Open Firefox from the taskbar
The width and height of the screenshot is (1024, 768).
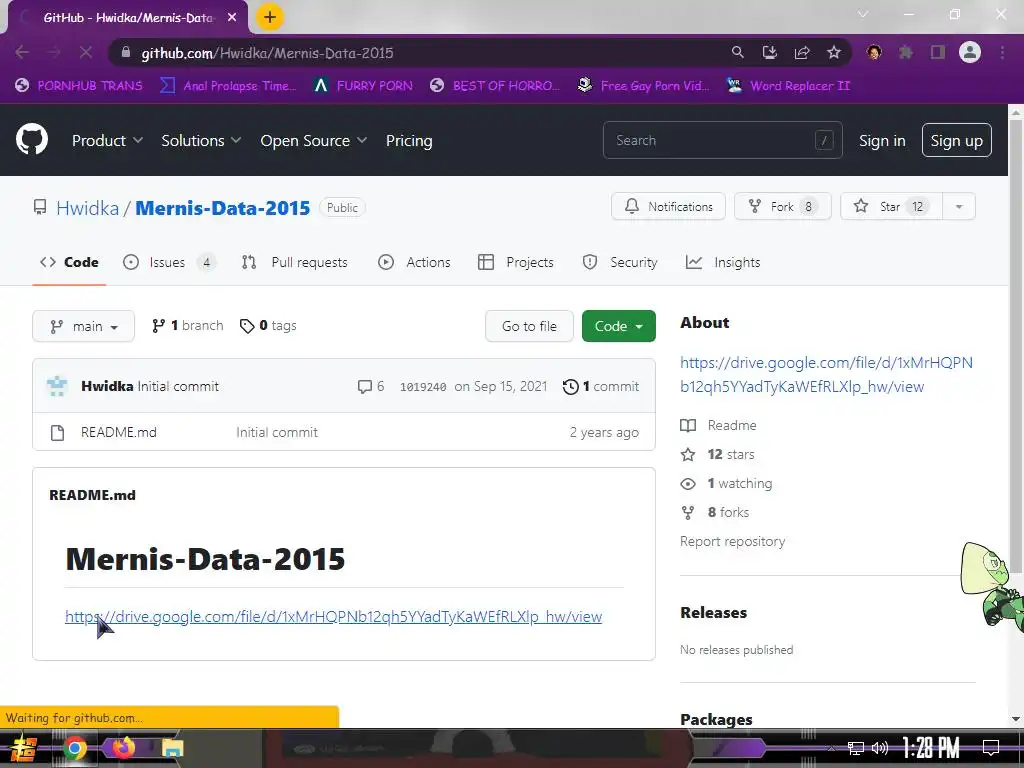point(123,747)
